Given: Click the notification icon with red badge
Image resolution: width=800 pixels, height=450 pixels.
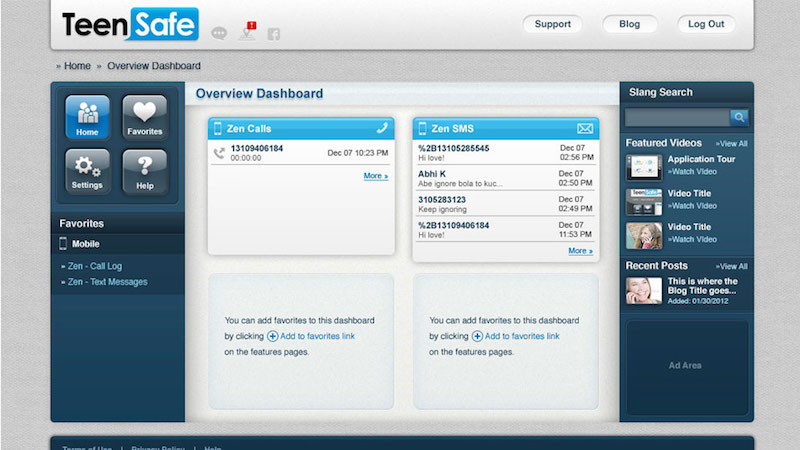Looking at the screenshot, I should [248, 32].
